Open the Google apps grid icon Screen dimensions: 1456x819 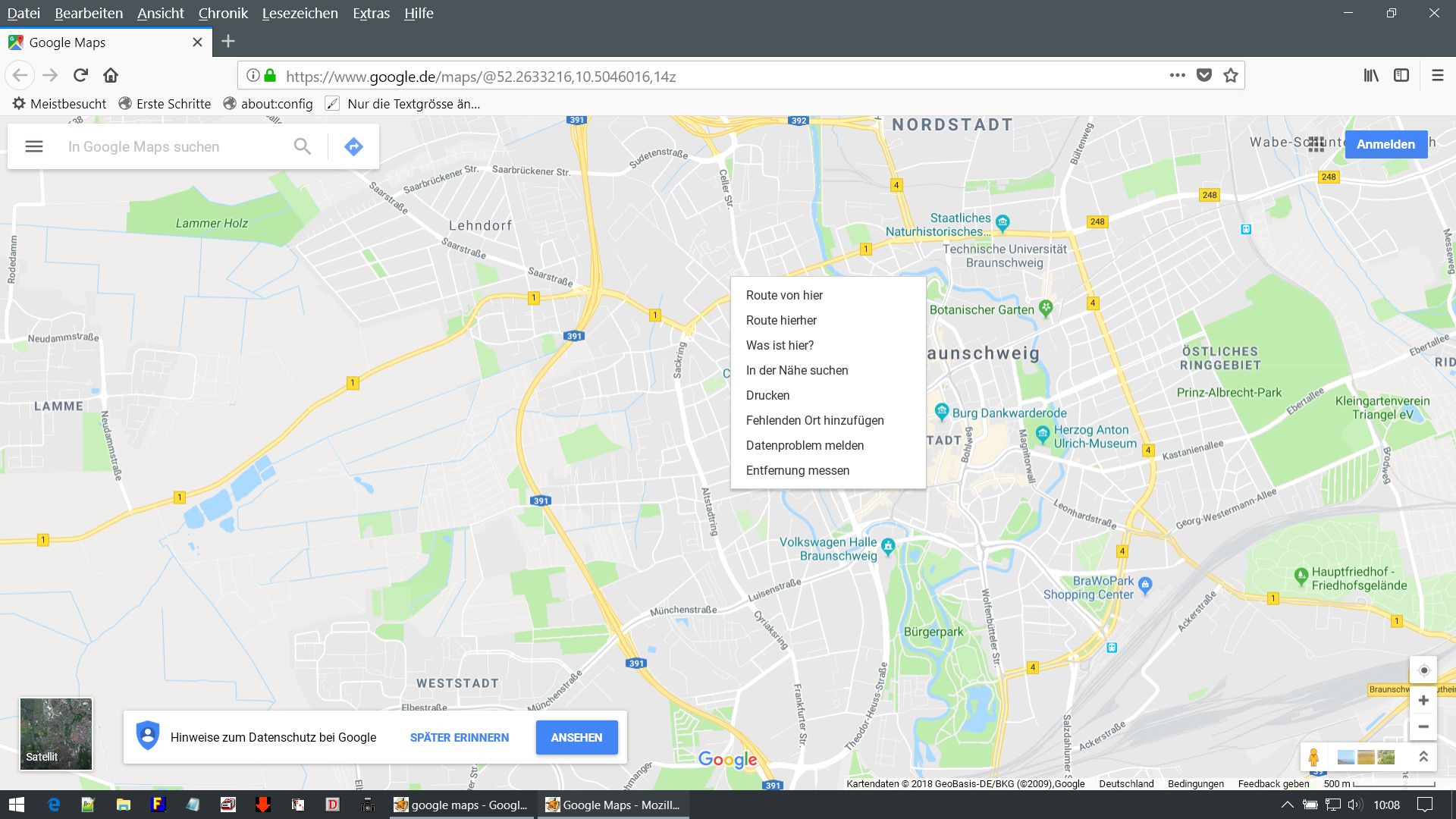[x=1316, y=144]
